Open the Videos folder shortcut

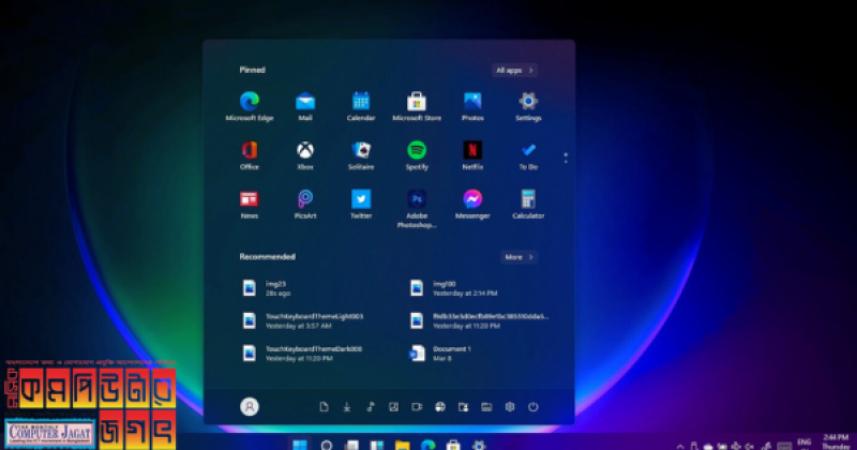pyautogui.click(x=416, y=407)
